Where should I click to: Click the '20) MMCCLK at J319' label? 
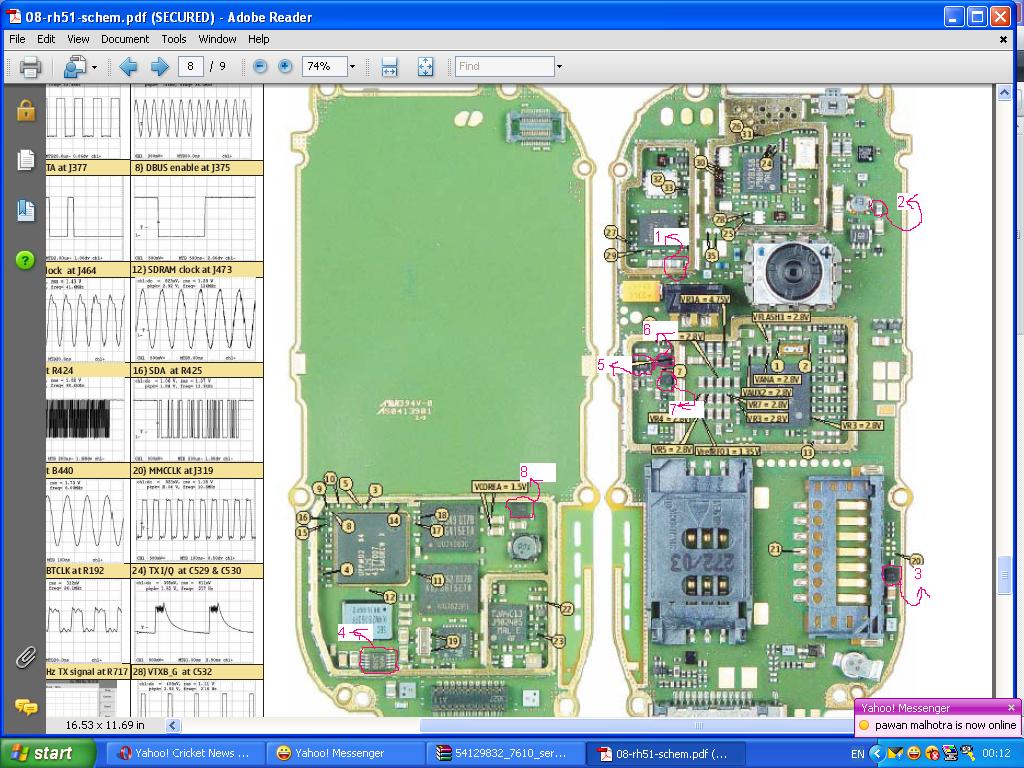[x=173, y=470]
